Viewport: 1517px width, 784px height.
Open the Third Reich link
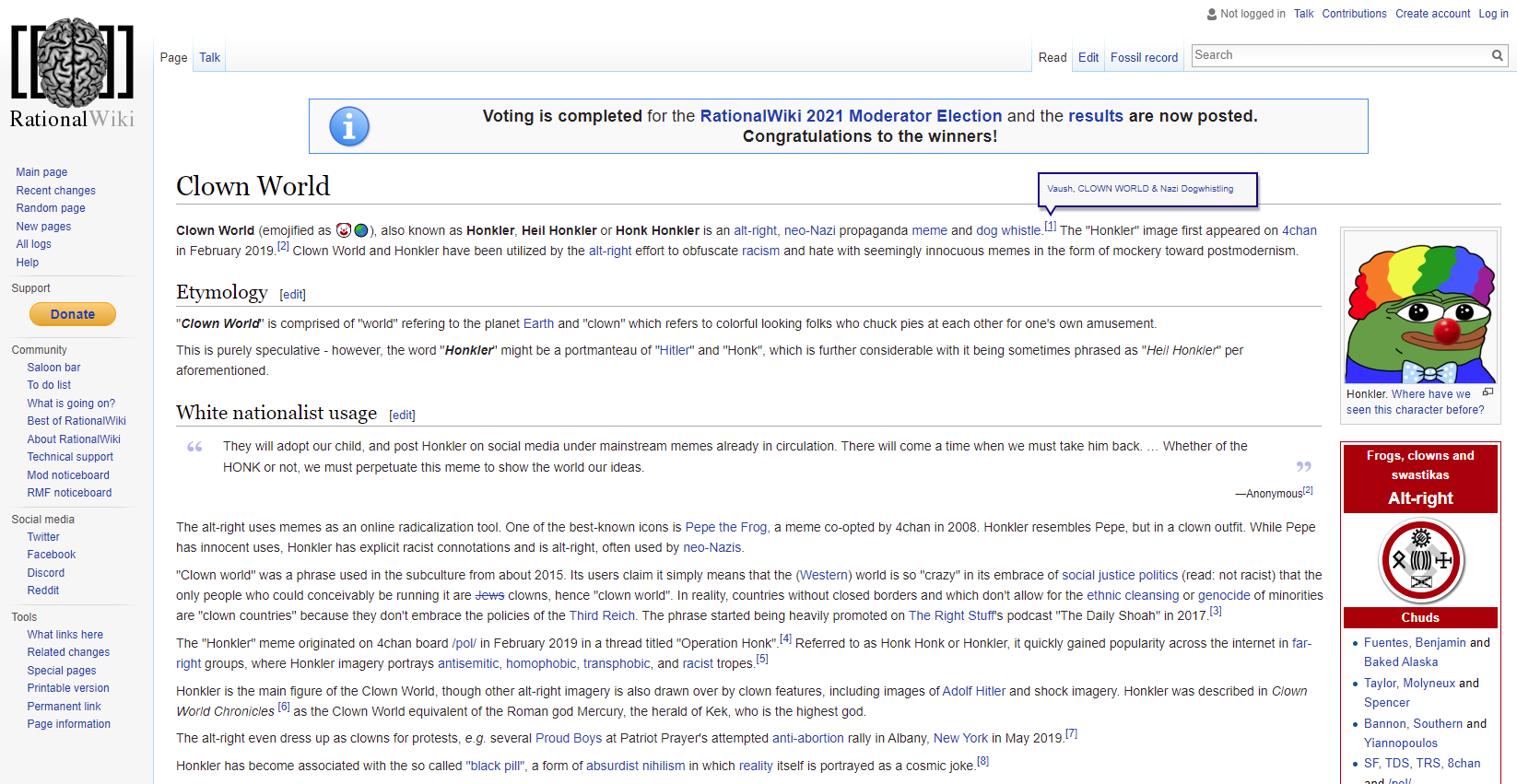coord(602,615)
